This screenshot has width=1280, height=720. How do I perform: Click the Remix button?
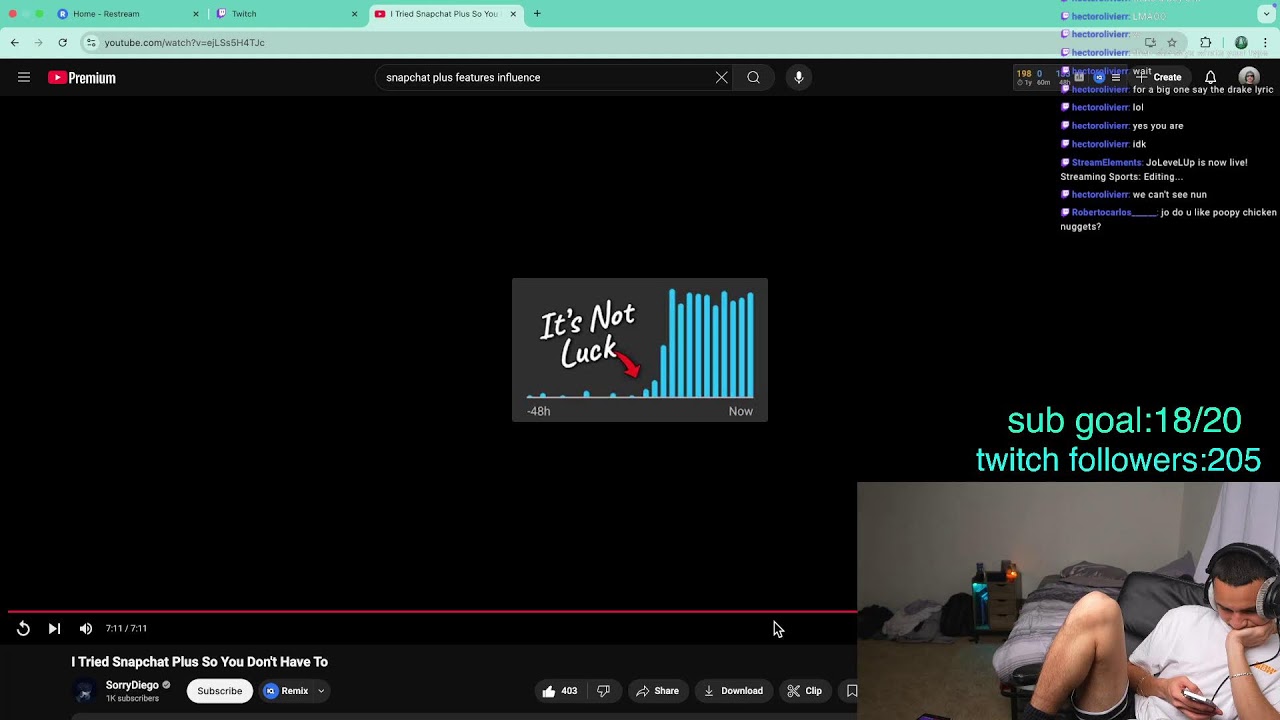point(286,690)
